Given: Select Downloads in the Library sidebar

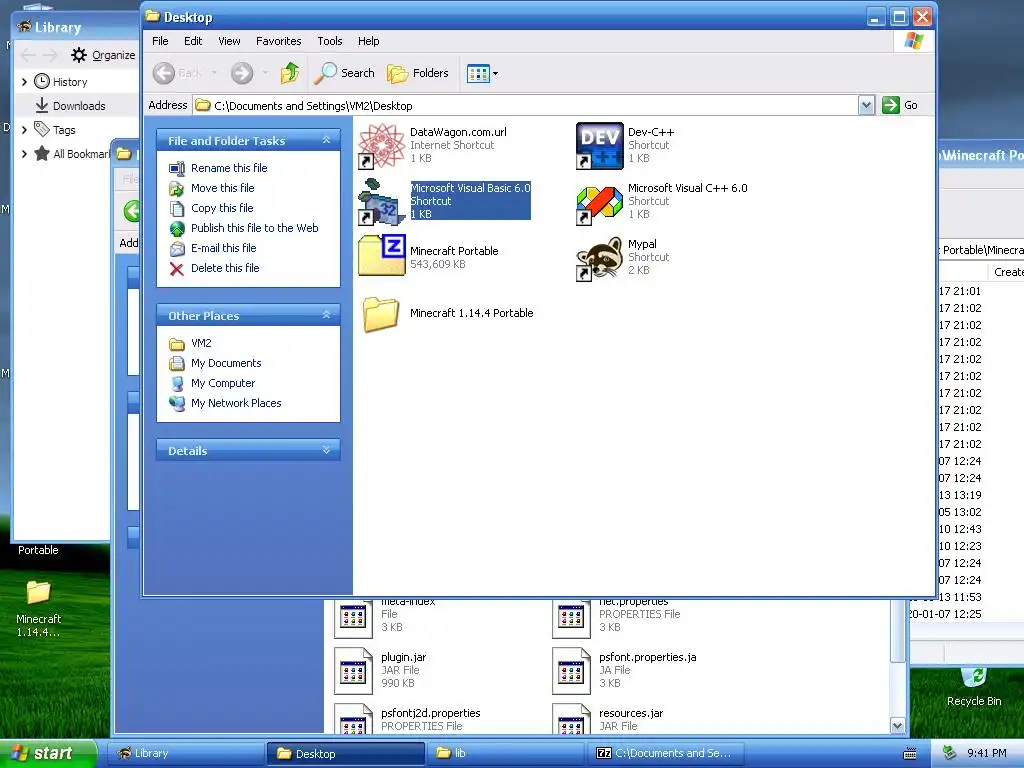Looking at the screenshot, I should tap(79, 106).
